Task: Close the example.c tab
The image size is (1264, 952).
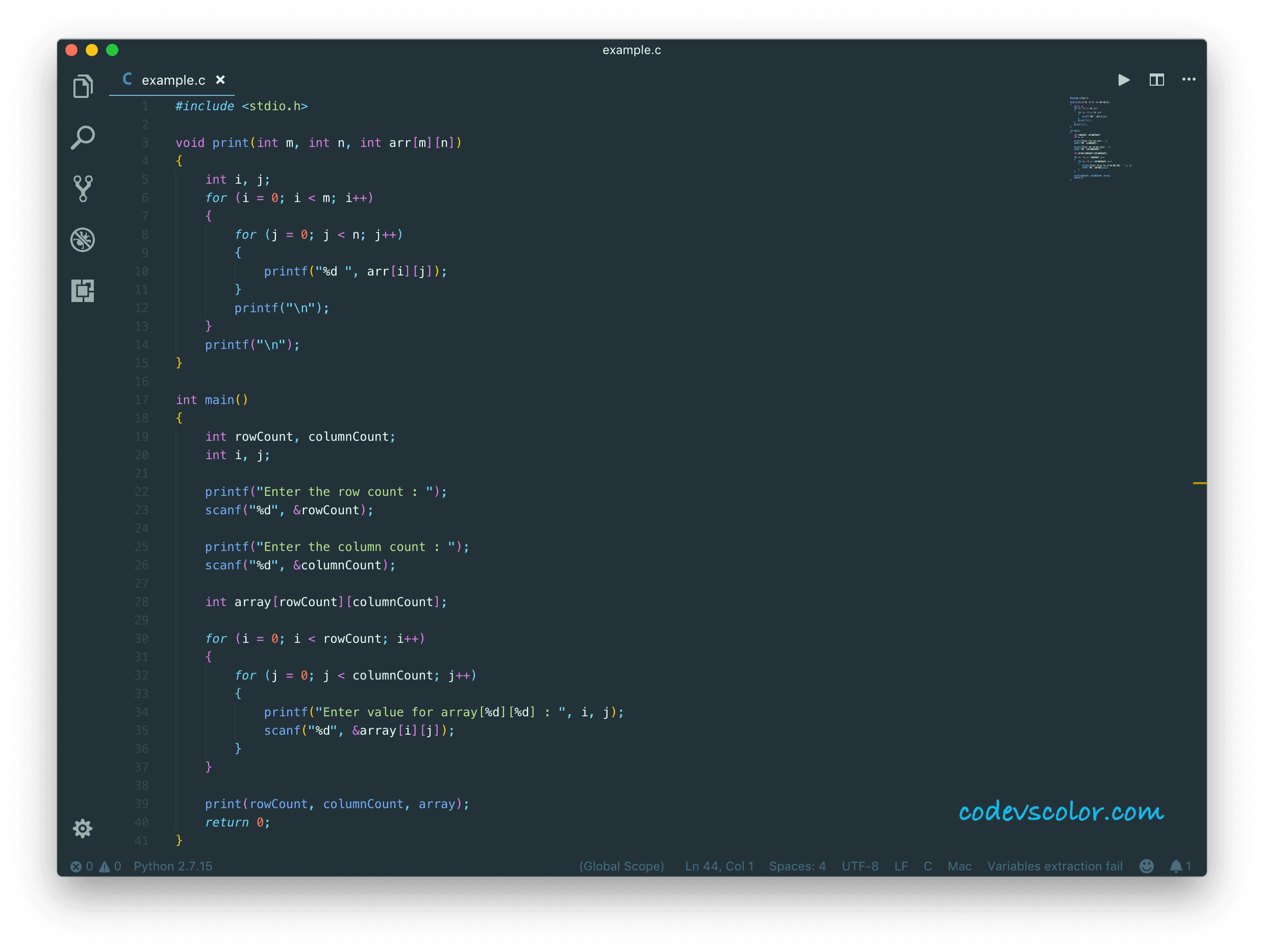Action: click(220, 80)
